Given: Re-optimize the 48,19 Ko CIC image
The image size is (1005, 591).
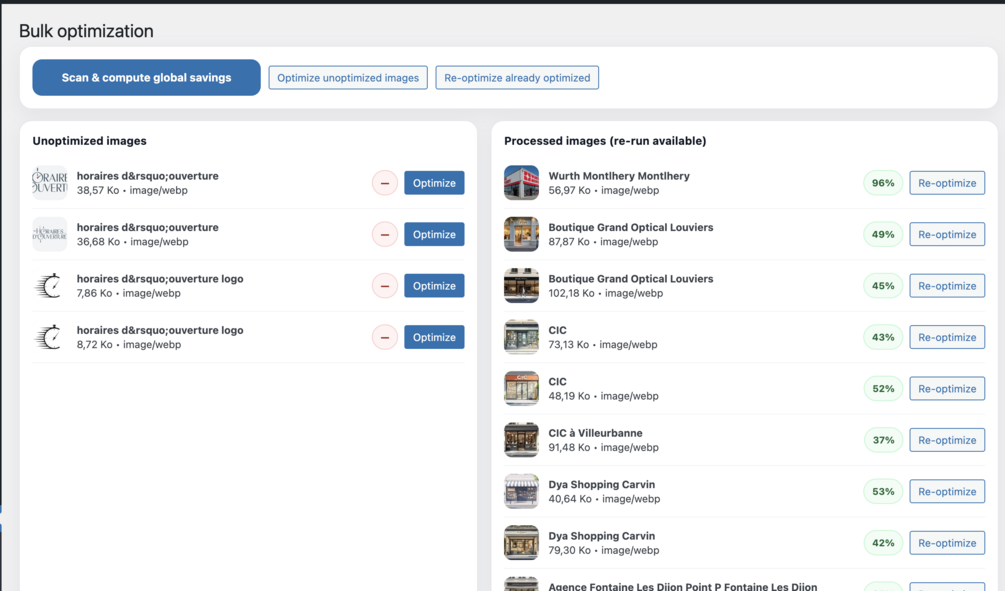Looking at the screenshot, I should click(x=947, y=388).
